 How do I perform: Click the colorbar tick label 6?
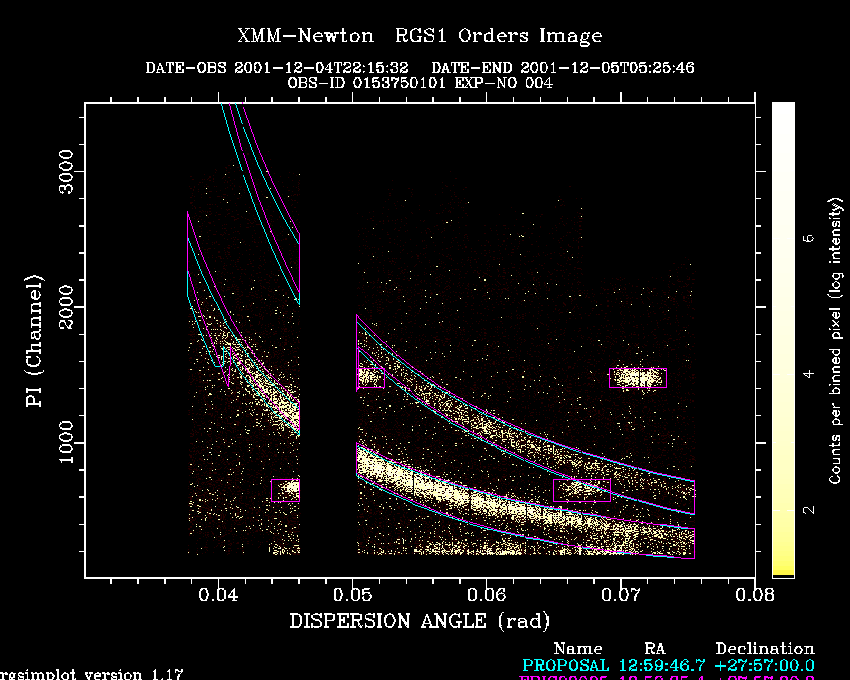808,238
